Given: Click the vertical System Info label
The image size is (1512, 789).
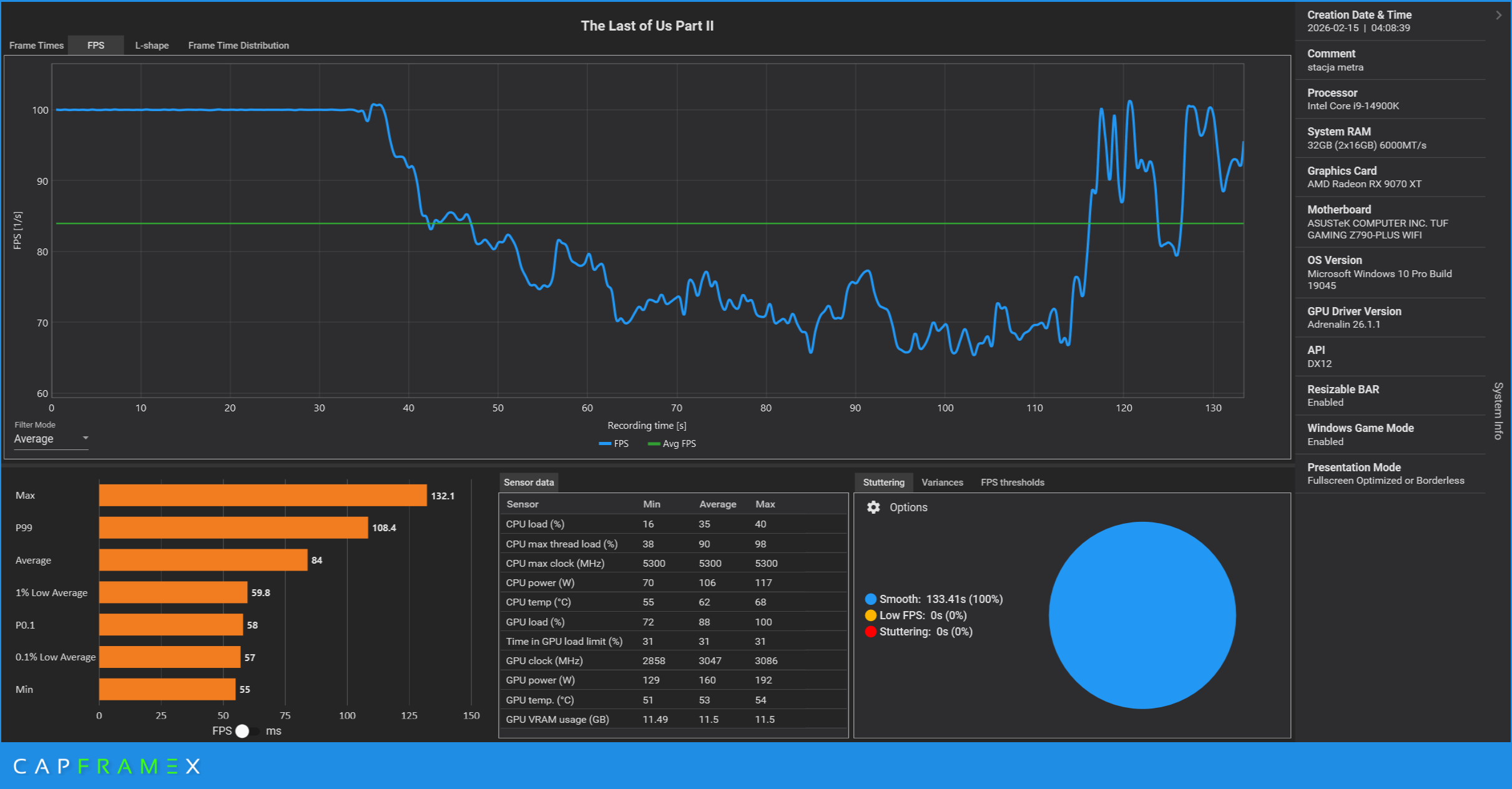Looking at the screenshot, I should tap(1498, 410).
